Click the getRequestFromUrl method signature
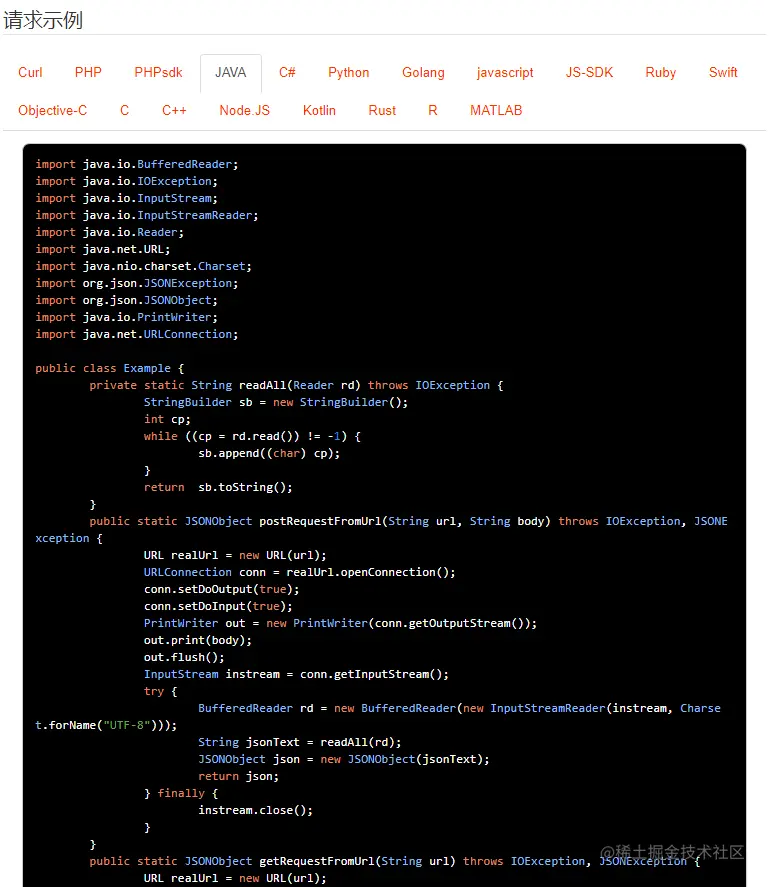Viewport: 770px width, 887px height. pyautogui.click(x=395, y=861)
